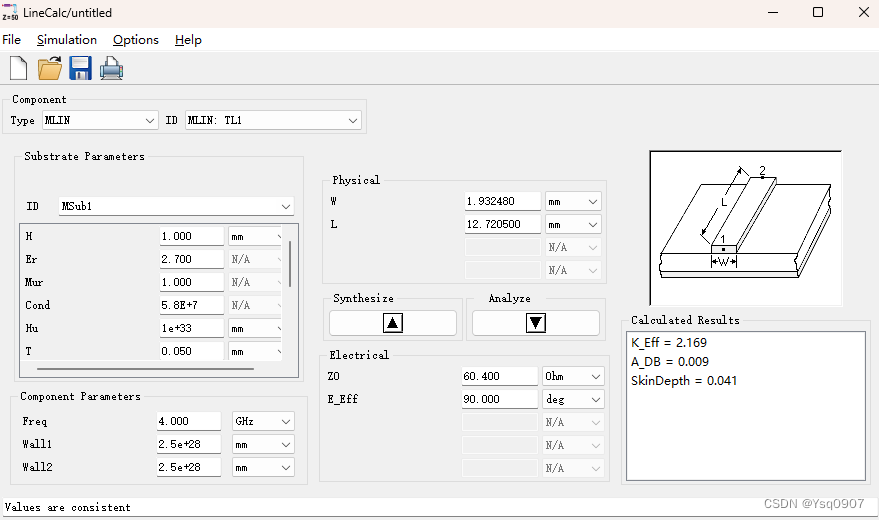Click the Wall2 value field
The height and width of the screenshot is (520, 879).
(x=189, y=467)
